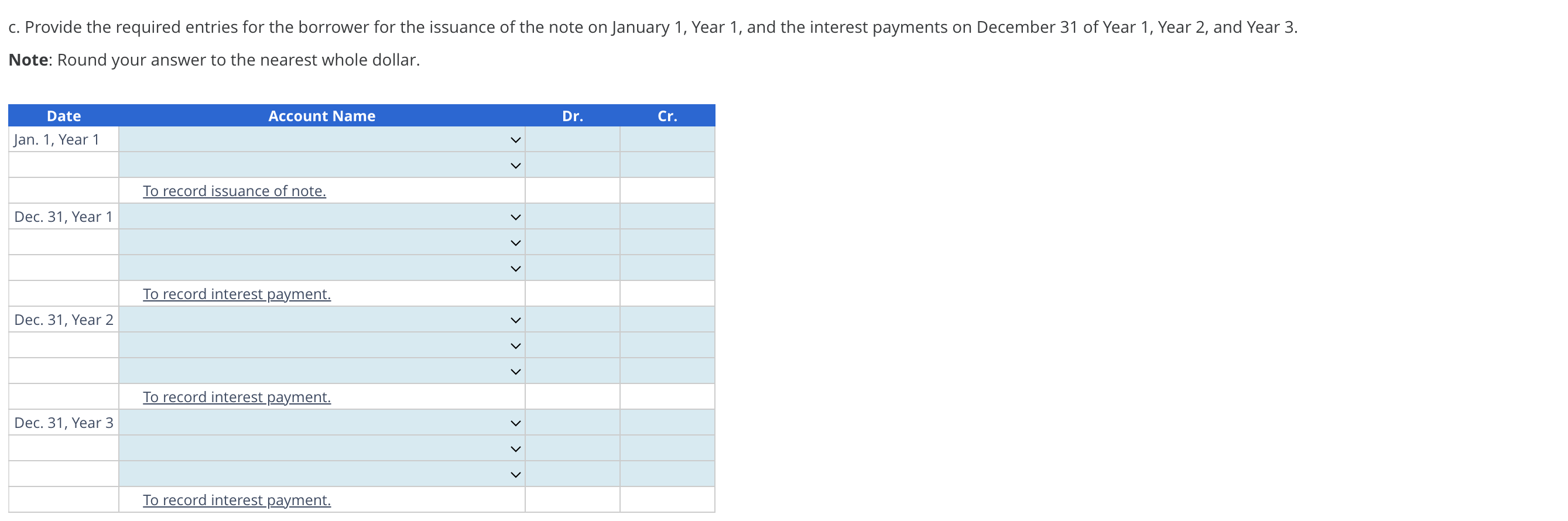1568x521 pixels.
Task: Expand the last account dropdown for Dec. 31, Year 3
Action: tap(516, 473)
